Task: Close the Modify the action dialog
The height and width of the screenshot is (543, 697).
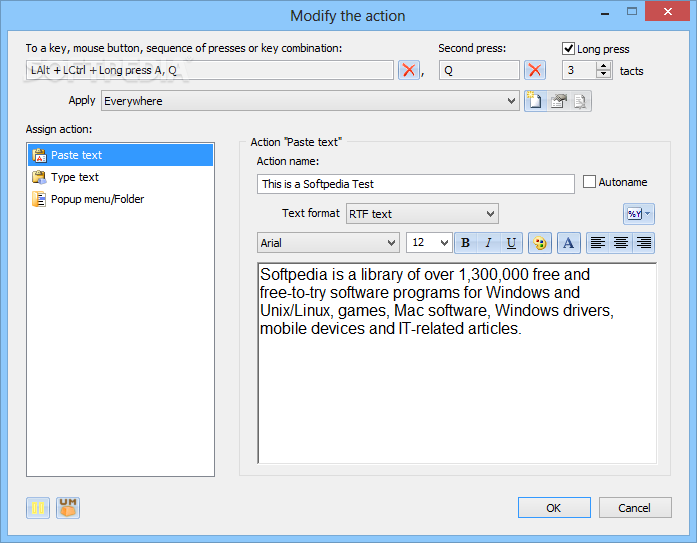Action: click(667, 12)
